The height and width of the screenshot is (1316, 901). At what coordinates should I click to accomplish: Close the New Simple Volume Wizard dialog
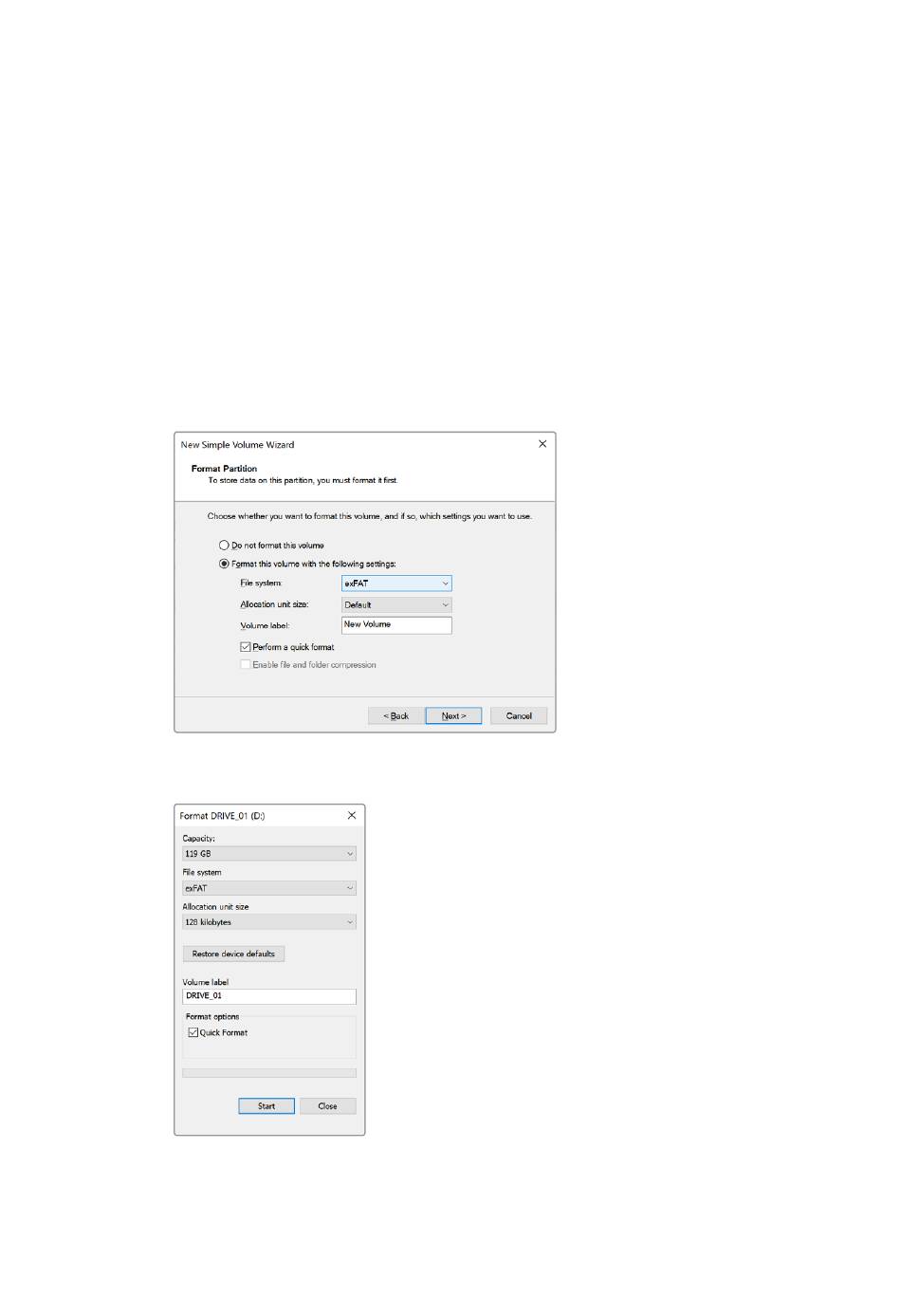[x=542, y=444]
